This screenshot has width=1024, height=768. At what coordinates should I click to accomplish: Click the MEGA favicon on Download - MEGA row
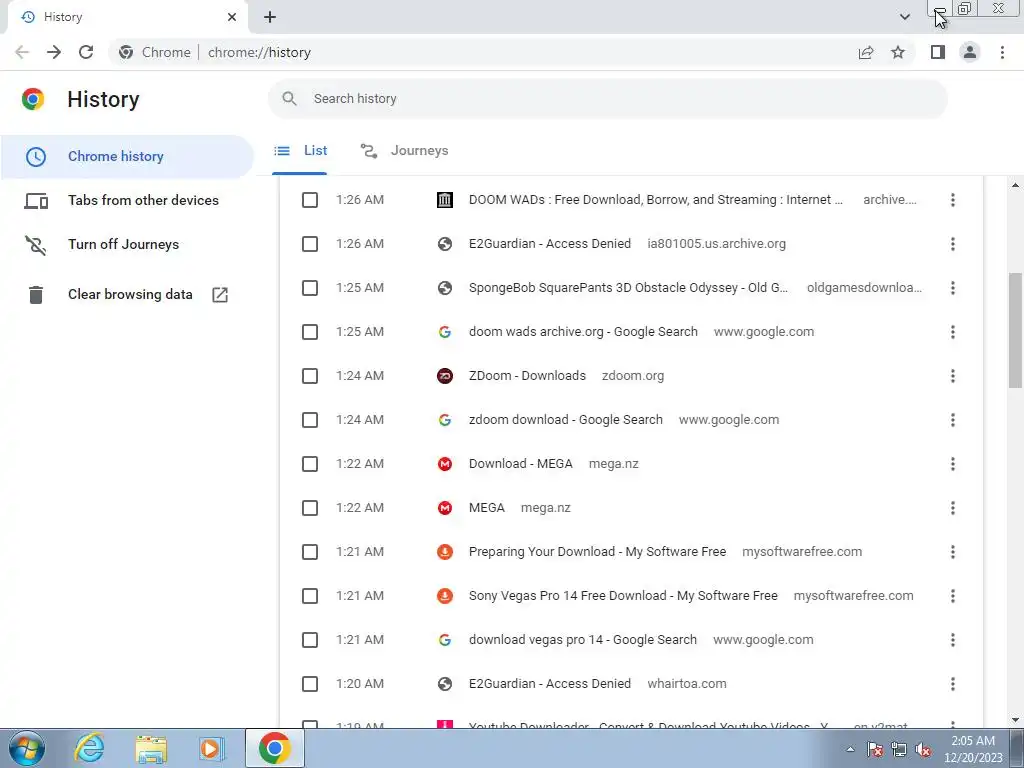445,464
